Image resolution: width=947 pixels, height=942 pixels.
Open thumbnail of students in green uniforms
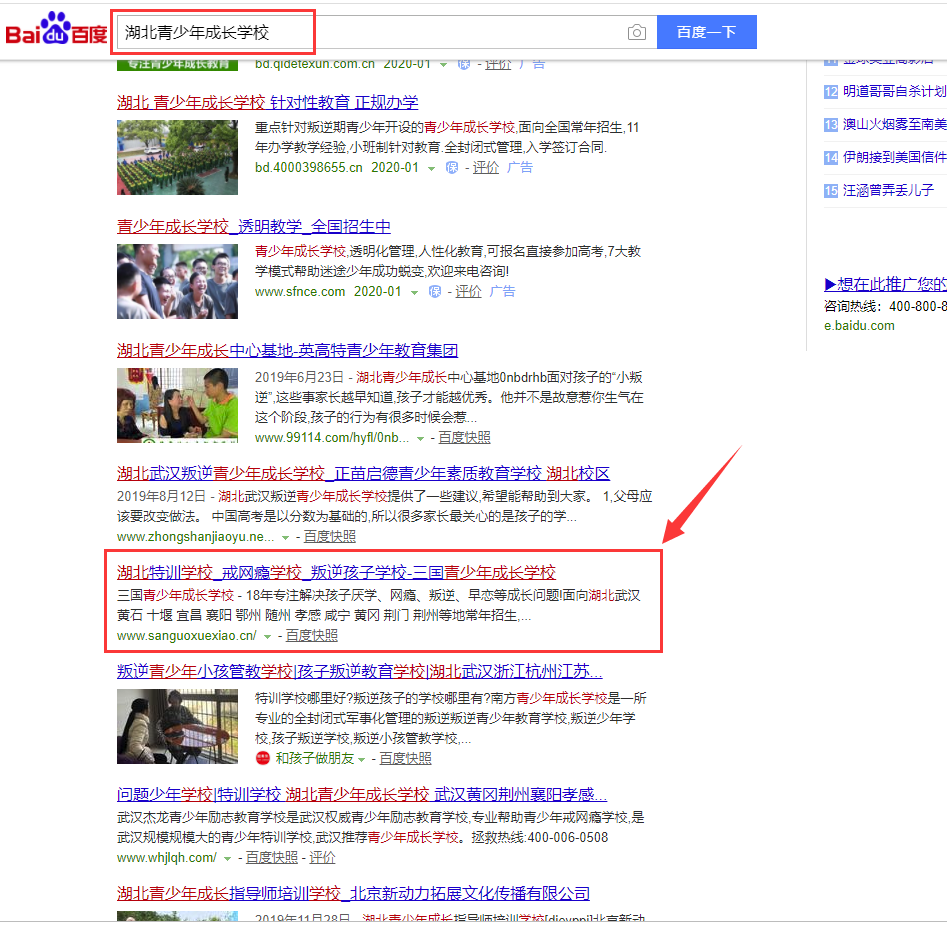tap(178, 157)
